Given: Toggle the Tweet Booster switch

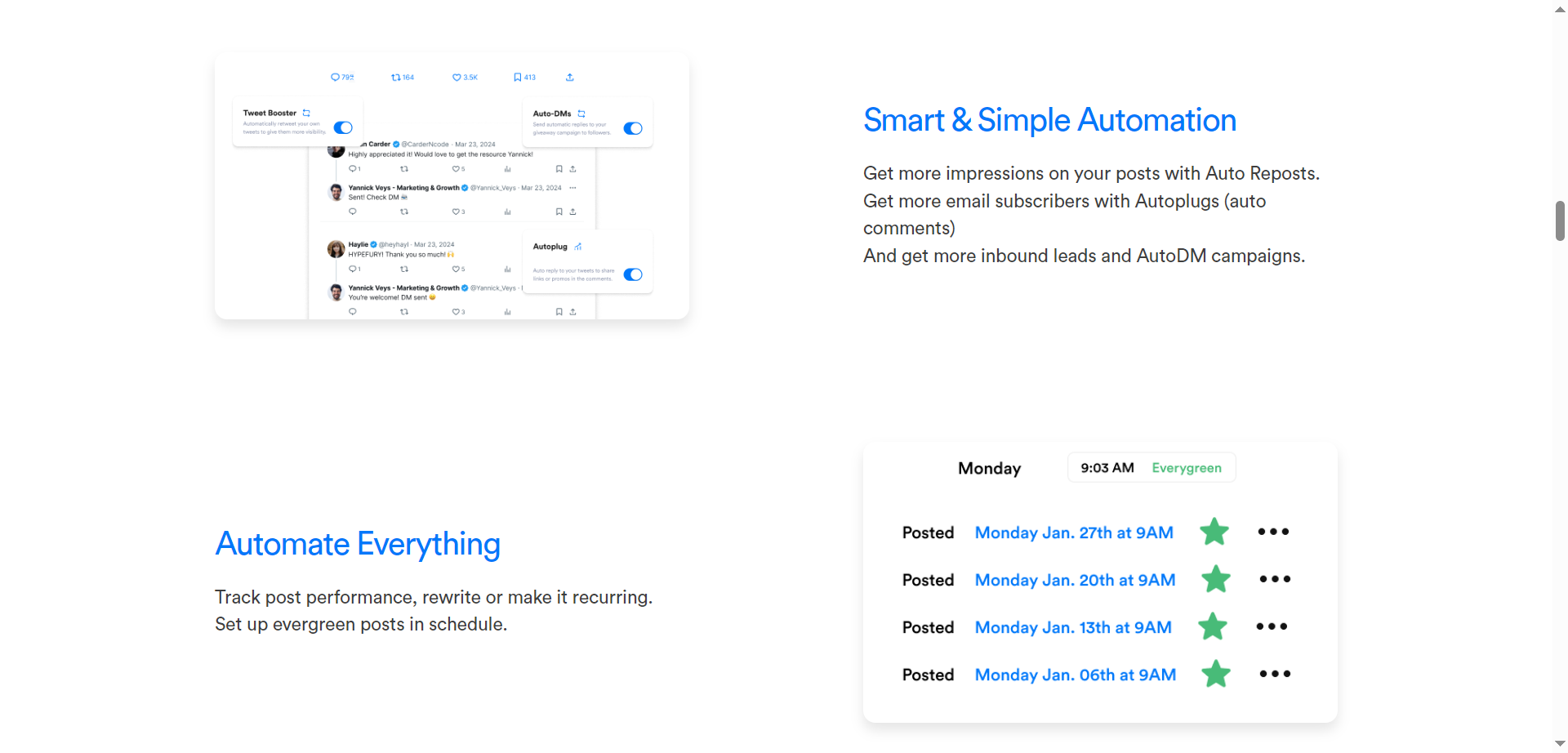Looking at the screenshot, I should (343, 127).
